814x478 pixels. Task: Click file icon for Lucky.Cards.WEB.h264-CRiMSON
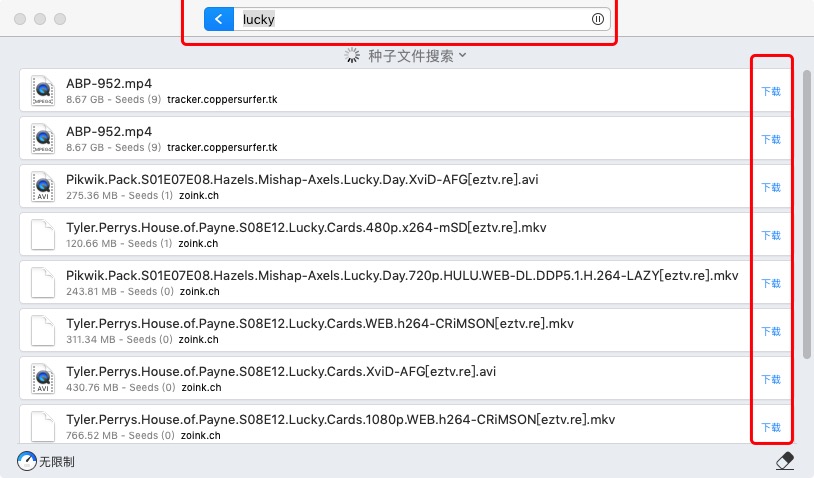pos(43,331)
